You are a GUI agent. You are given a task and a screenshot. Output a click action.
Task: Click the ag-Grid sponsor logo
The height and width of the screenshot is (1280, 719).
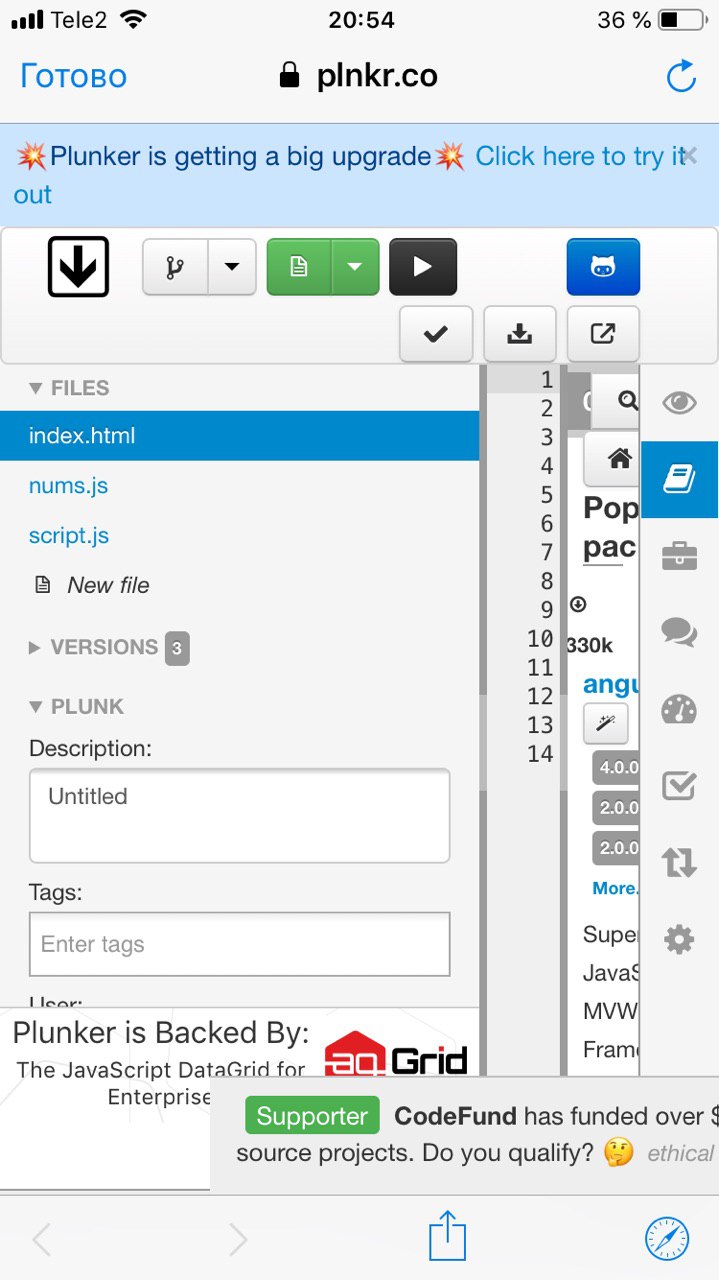[x=396, y=1054]
